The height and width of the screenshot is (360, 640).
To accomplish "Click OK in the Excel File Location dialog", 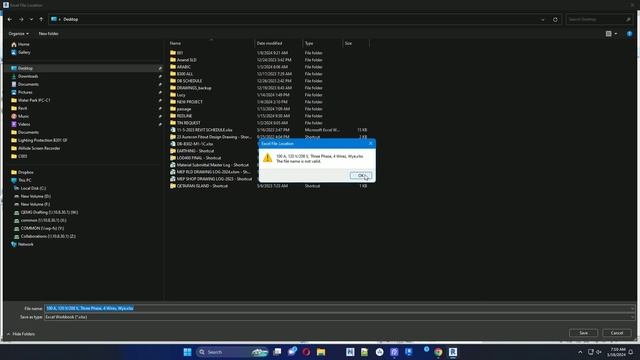I will (x=360, y=176).
